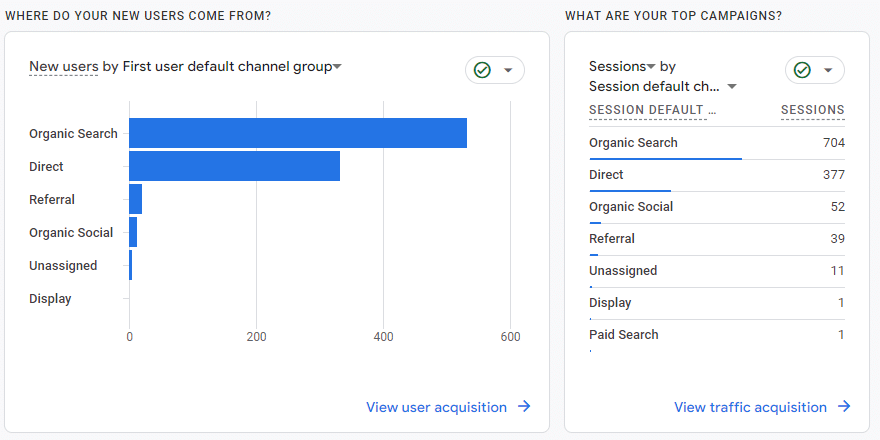
Task: Expand the Session default channel dimension dropdown
Action: coord(732,87)
